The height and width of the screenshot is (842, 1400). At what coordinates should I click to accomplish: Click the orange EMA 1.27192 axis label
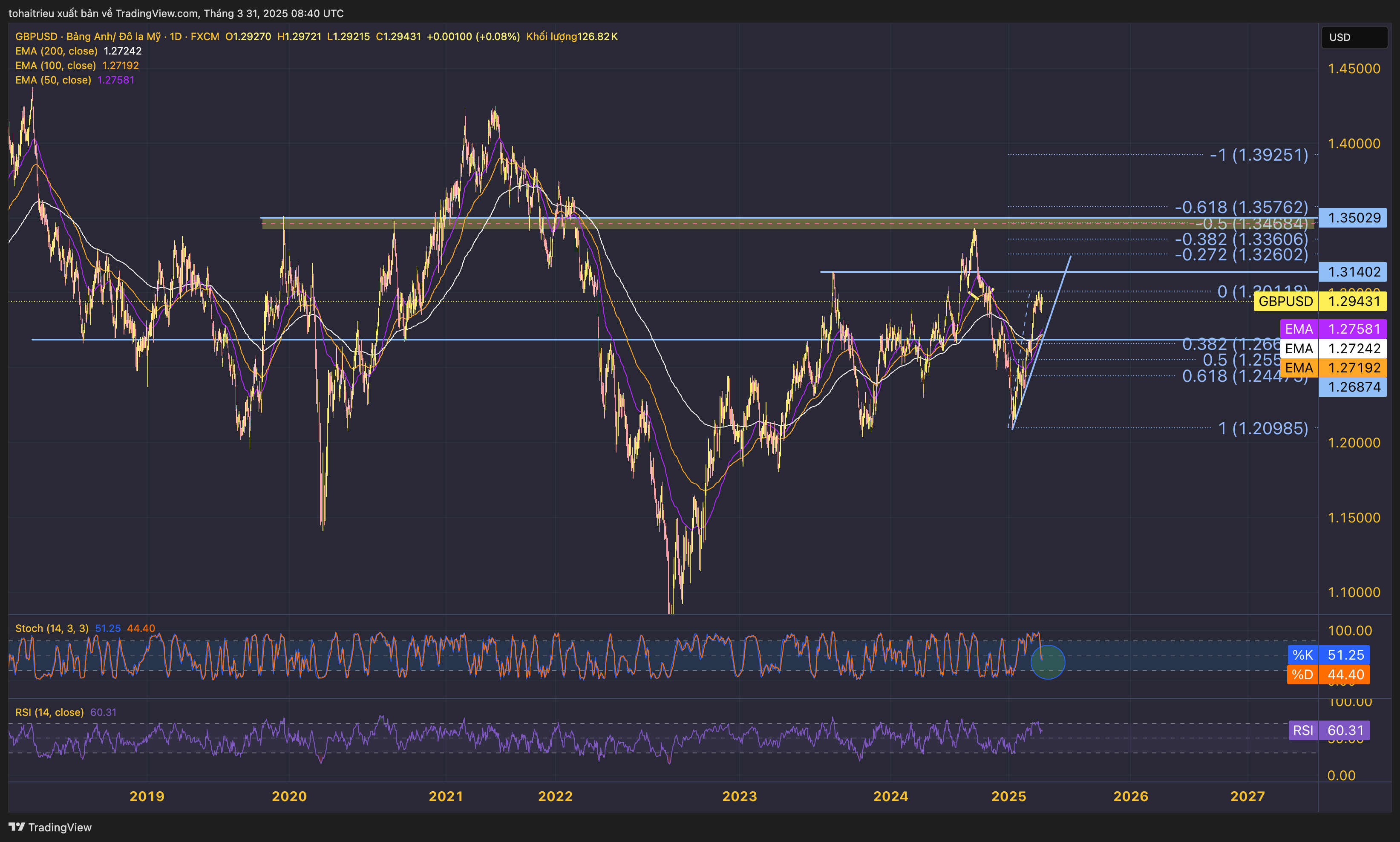1333,368
